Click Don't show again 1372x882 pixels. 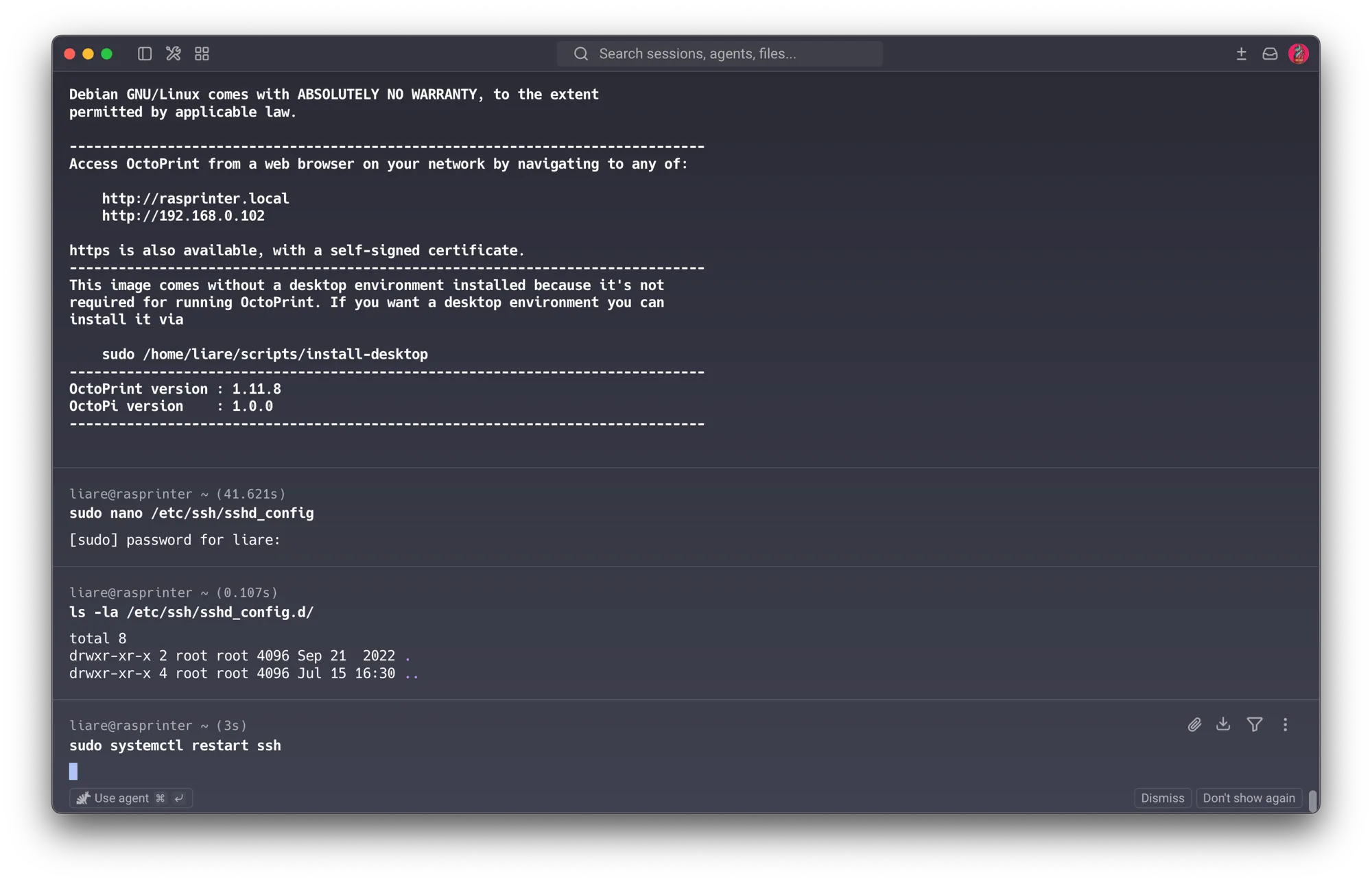[x=1249, y=798]
